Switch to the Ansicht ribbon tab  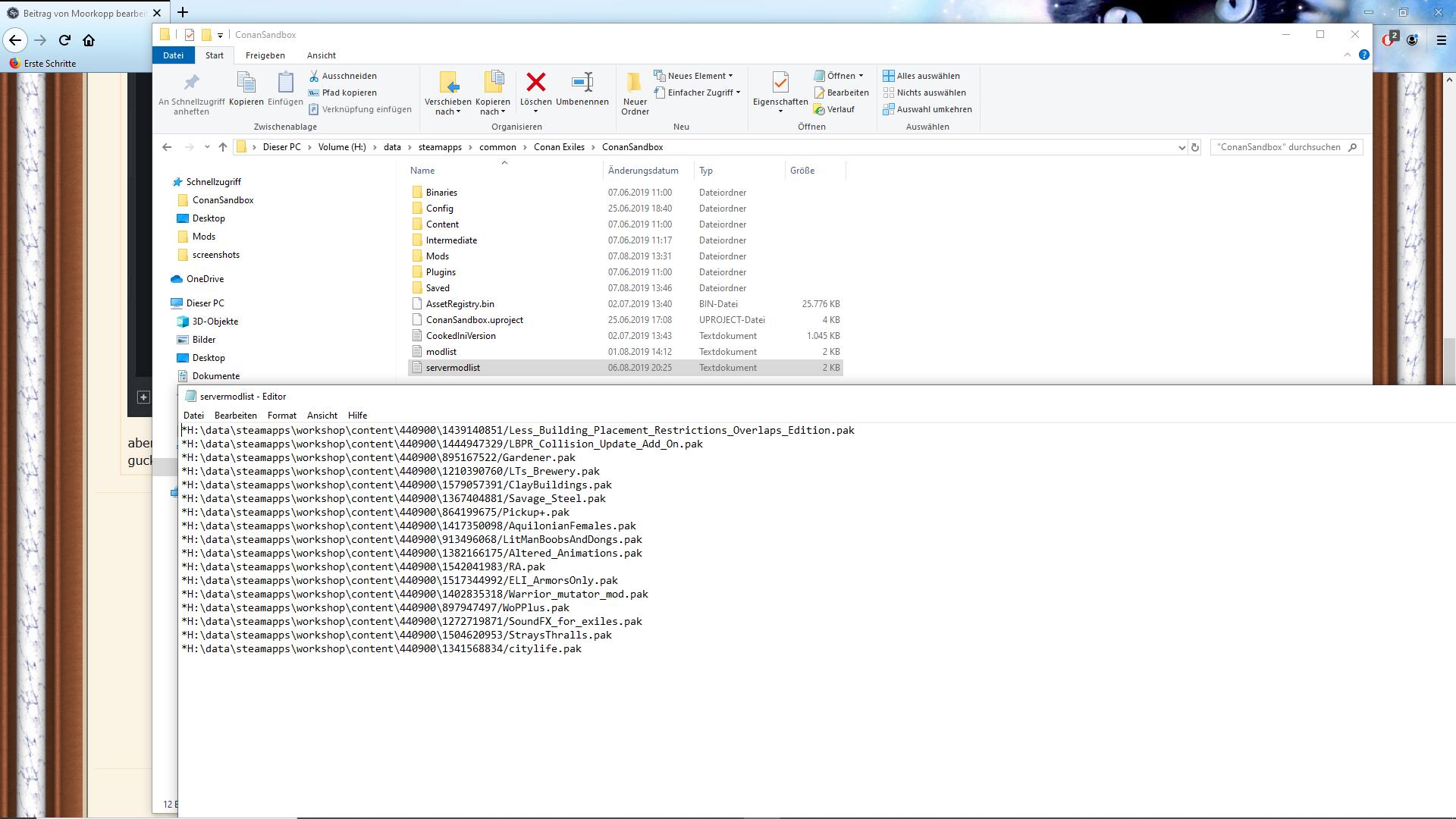tap(322, 55)
